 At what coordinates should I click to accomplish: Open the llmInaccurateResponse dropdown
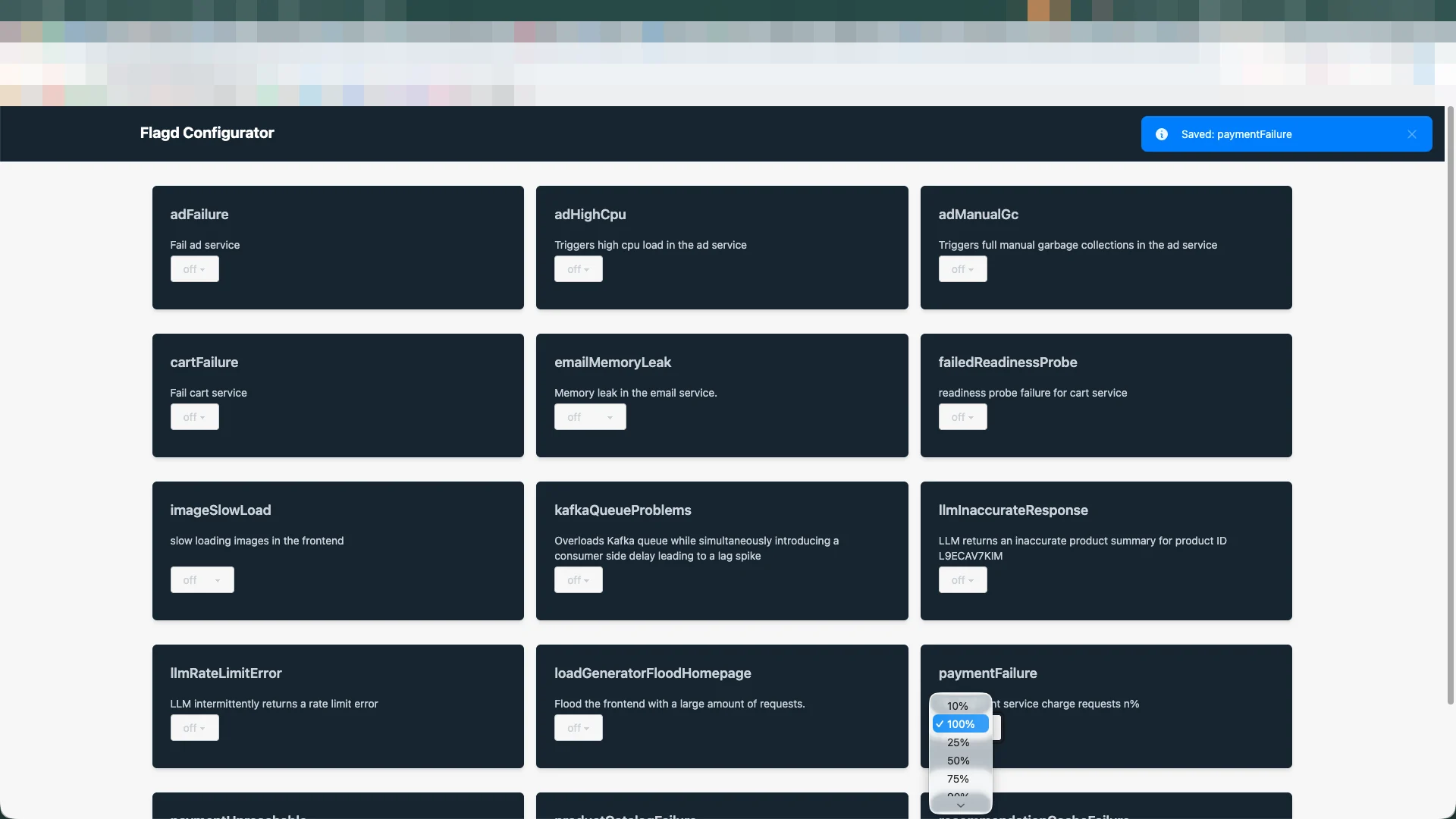(963, 580)
